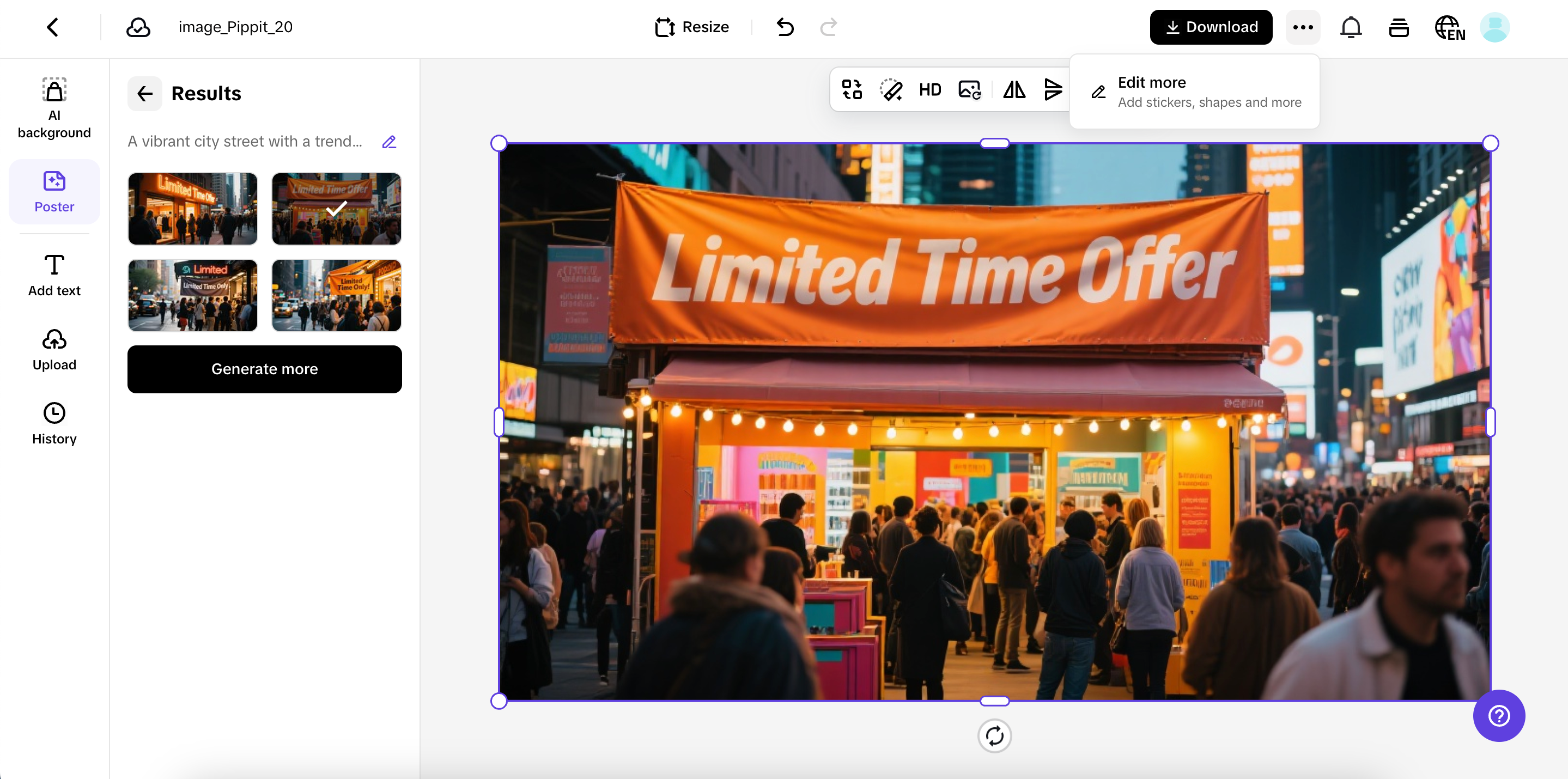Click the regenerate refresh icon below canvas
The image size is (1568, 779).
(x=994, y=736)
